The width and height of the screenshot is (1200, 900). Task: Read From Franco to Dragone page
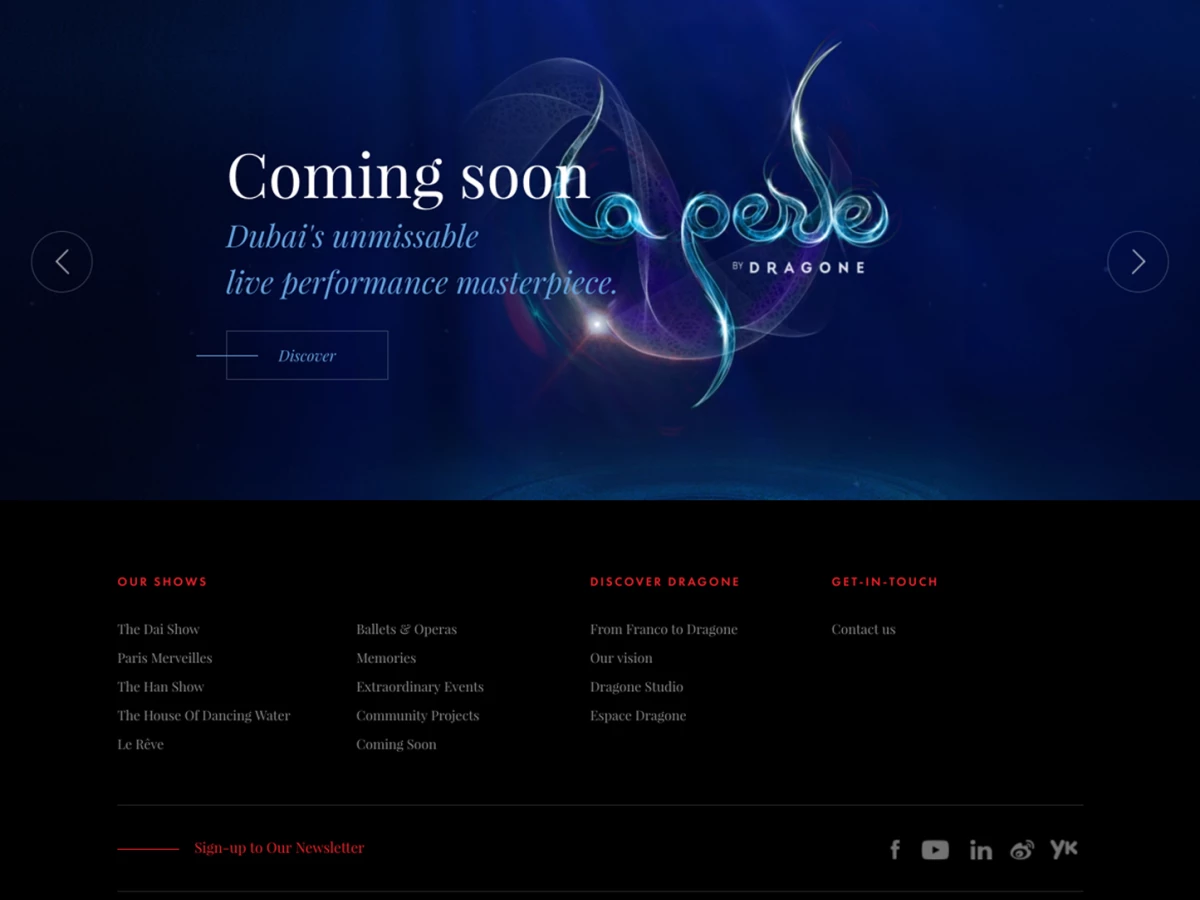point(664,629)
